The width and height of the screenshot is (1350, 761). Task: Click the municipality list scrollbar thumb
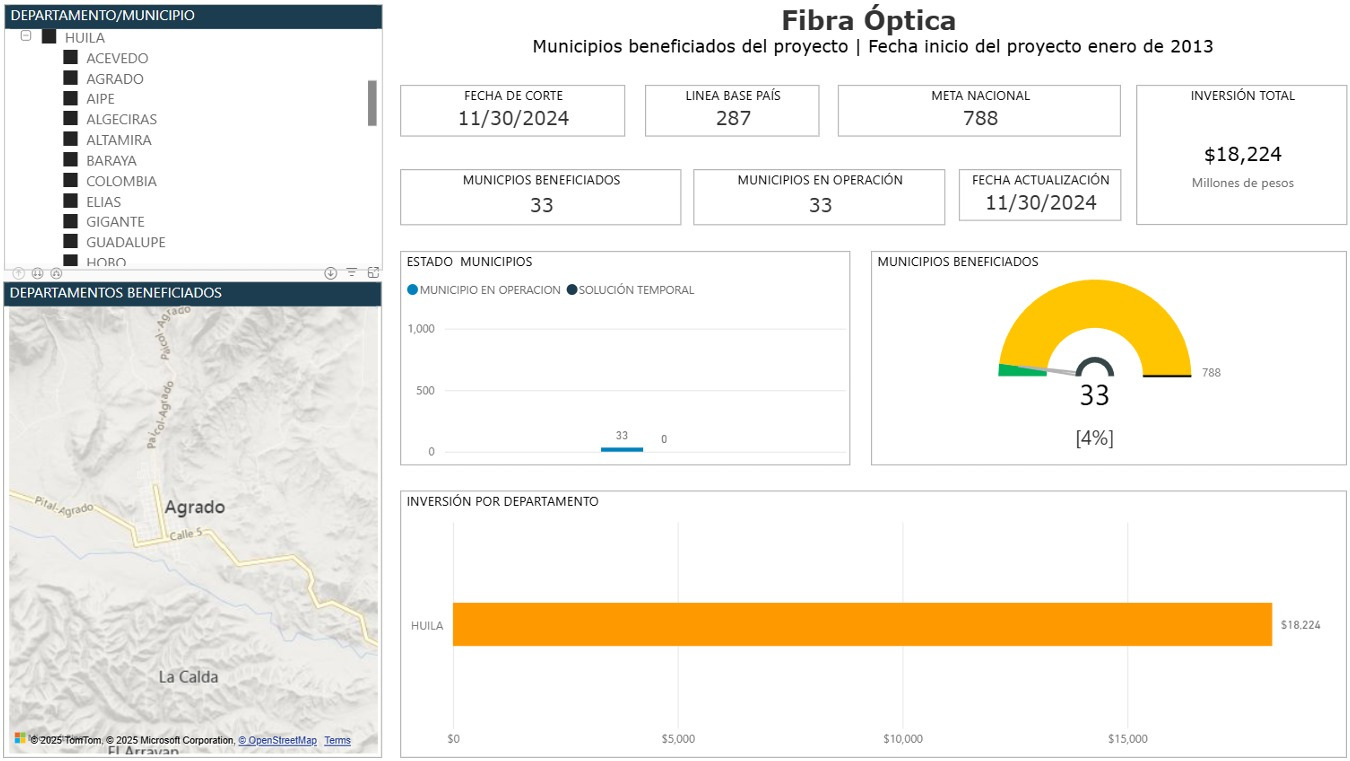[372, 103]
